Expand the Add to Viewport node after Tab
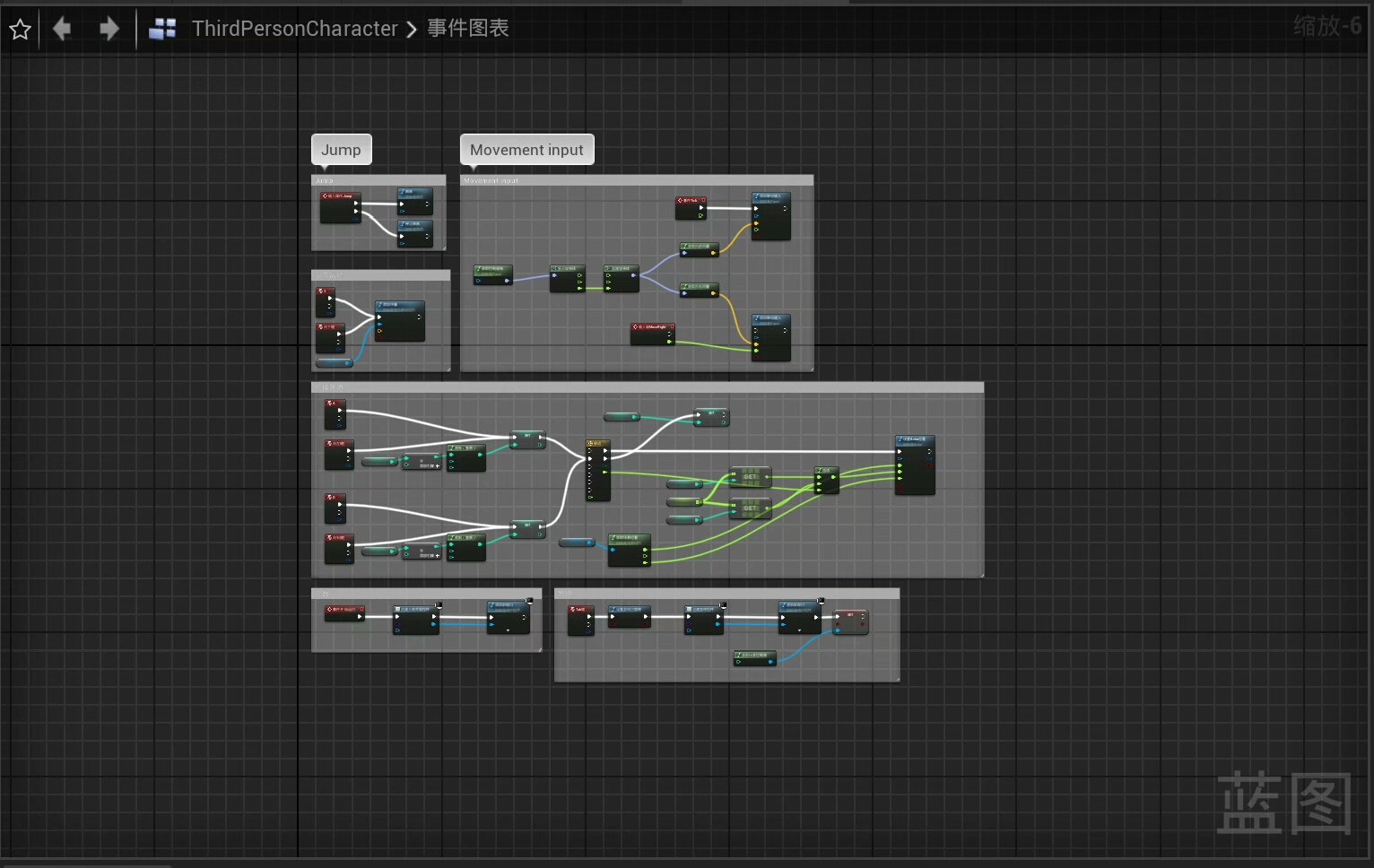 click(x=799, y=630)
